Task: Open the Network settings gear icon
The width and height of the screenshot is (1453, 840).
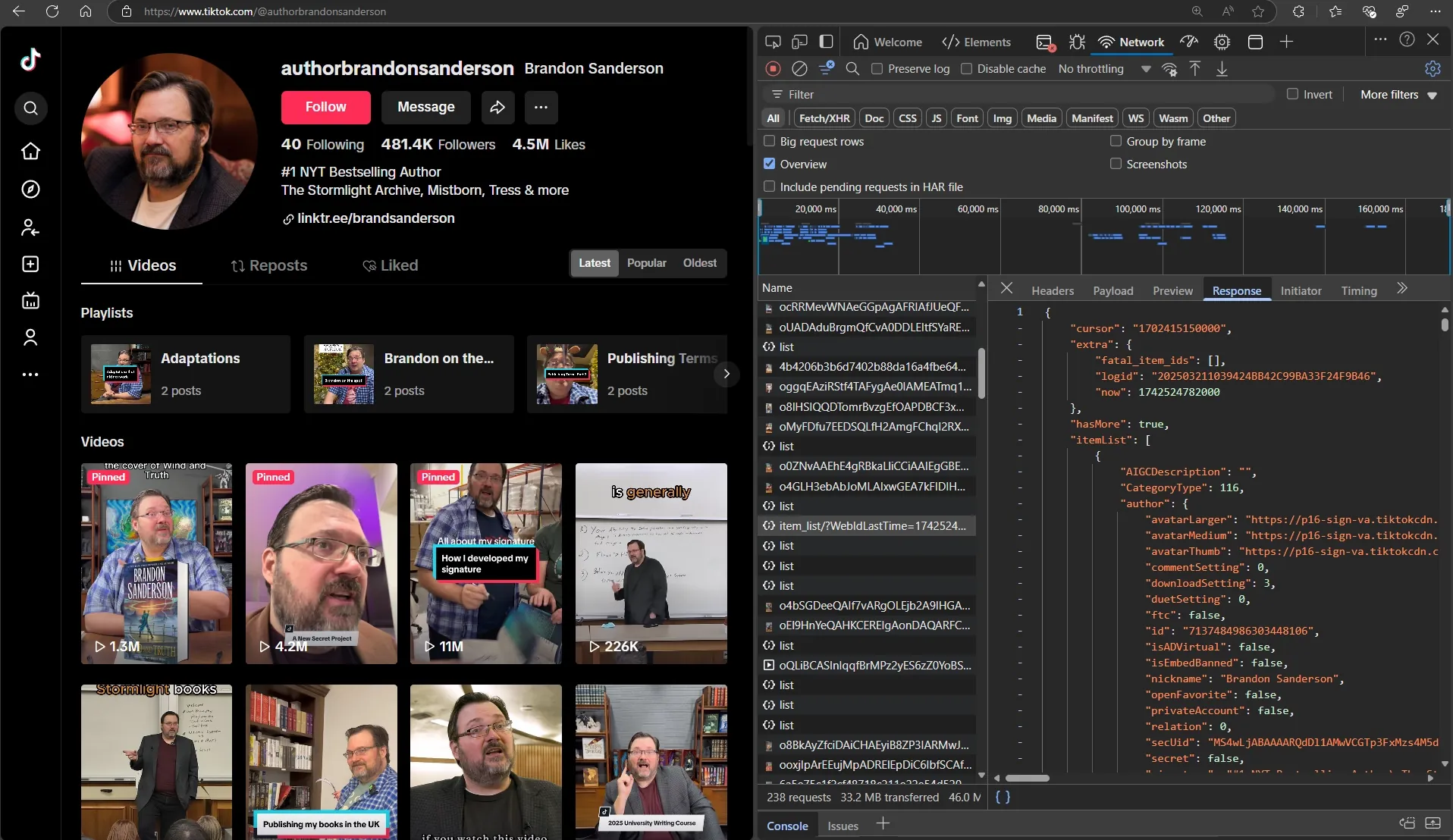Action: tap(1433, 69)
